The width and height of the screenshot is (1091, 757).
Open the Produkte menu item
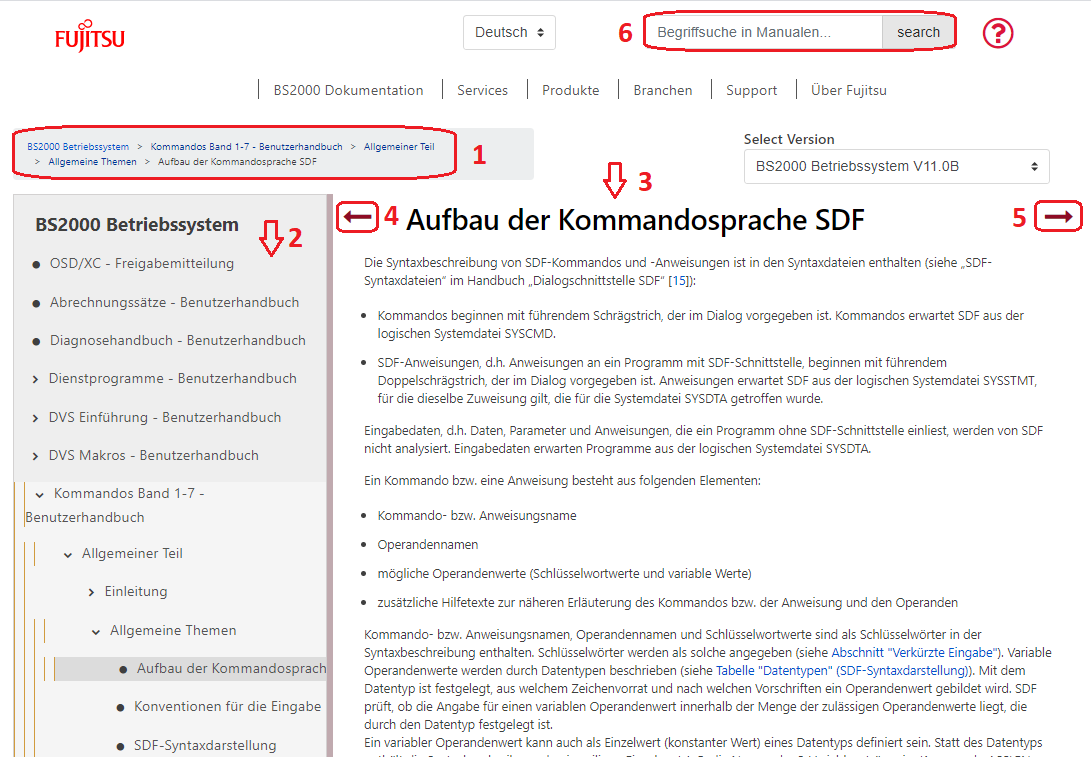pos(570,90)
